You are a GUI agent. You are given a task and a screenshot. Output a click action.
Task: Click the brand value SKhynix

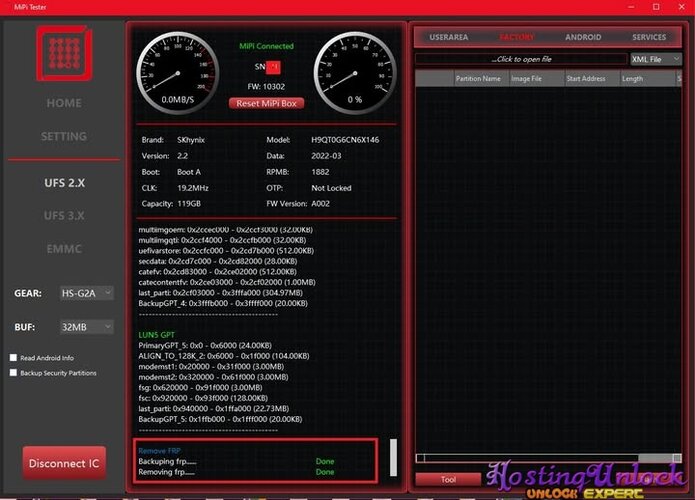point(191,140)
